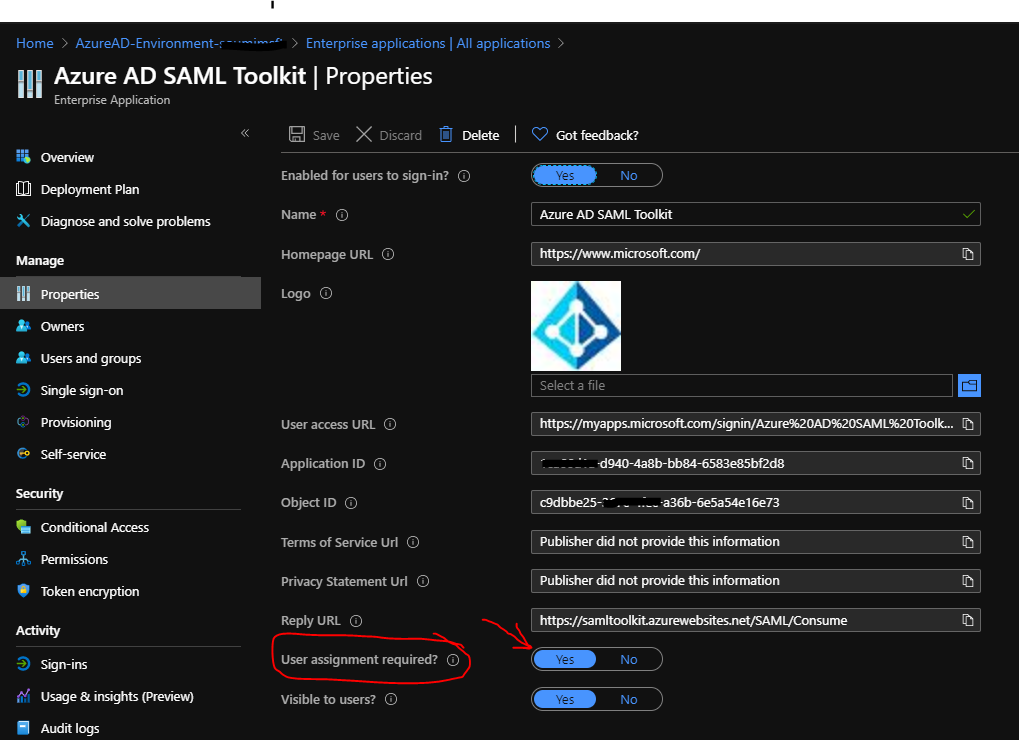Disable User assignment required
This screenshot has height=740, width=1019.
click(x=629, y=658)
